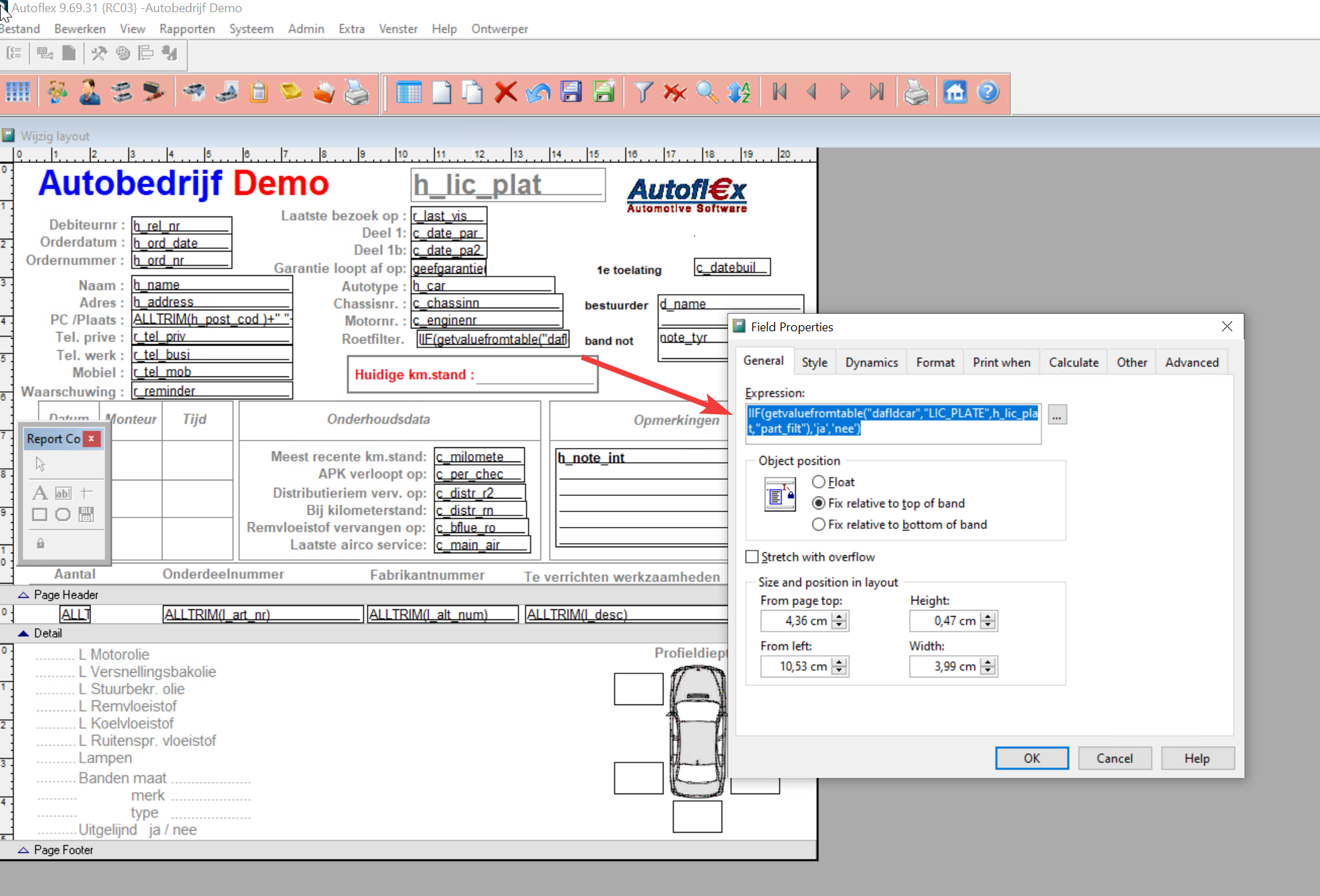Click the red X delete icon
Screen dimensions: 1320x896
pos(505,92)
